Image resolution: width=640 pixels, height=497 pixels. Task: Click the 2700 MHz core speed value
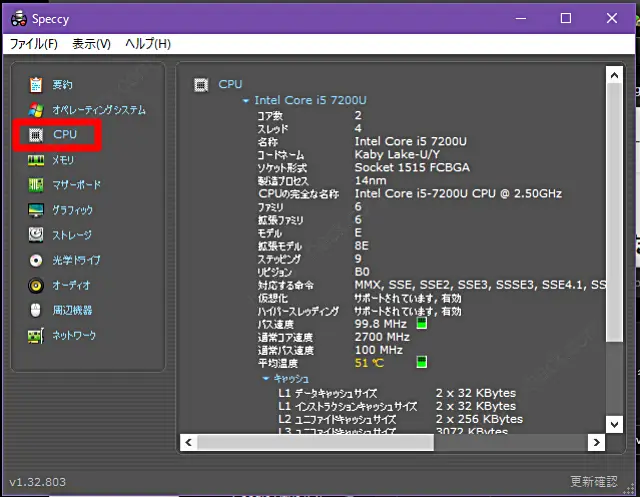pyautogui.click(x=382, y=337)
